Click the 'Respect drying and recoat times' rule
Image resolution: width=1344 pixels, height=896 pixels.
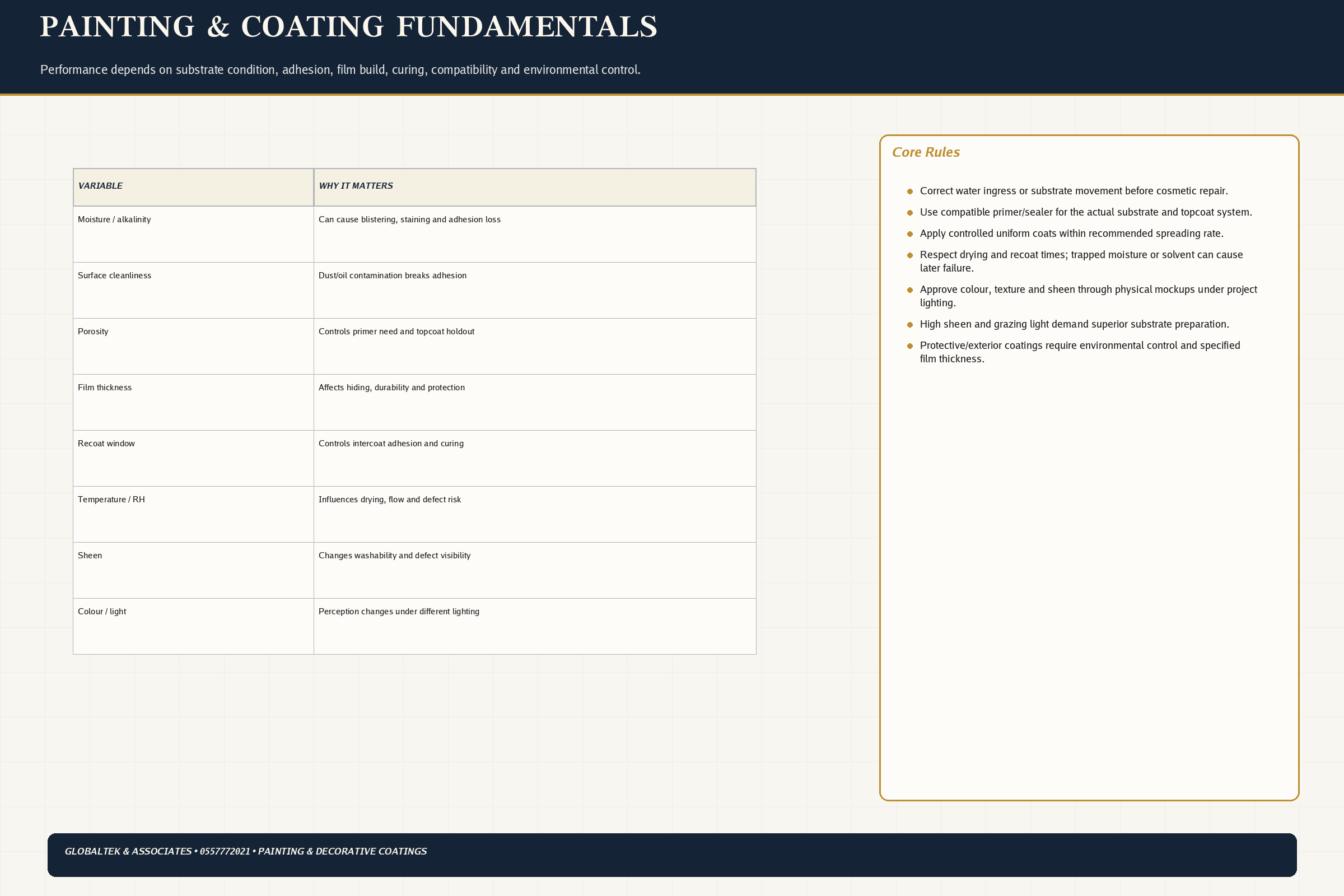pos(1081,261)
